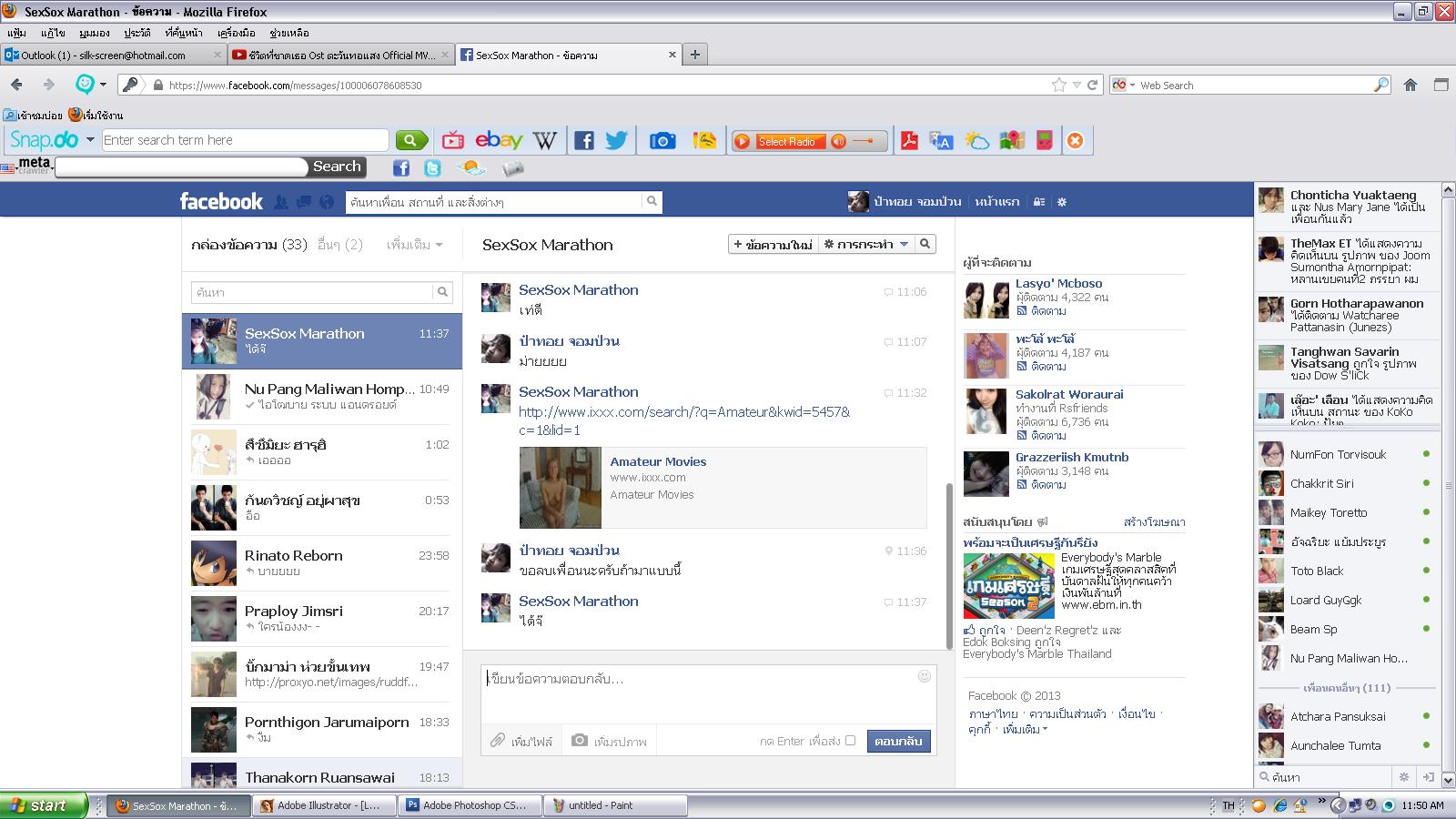The image size is (1456, 819).
Task: Open the Create Ad link
Action: point(1154,522)
